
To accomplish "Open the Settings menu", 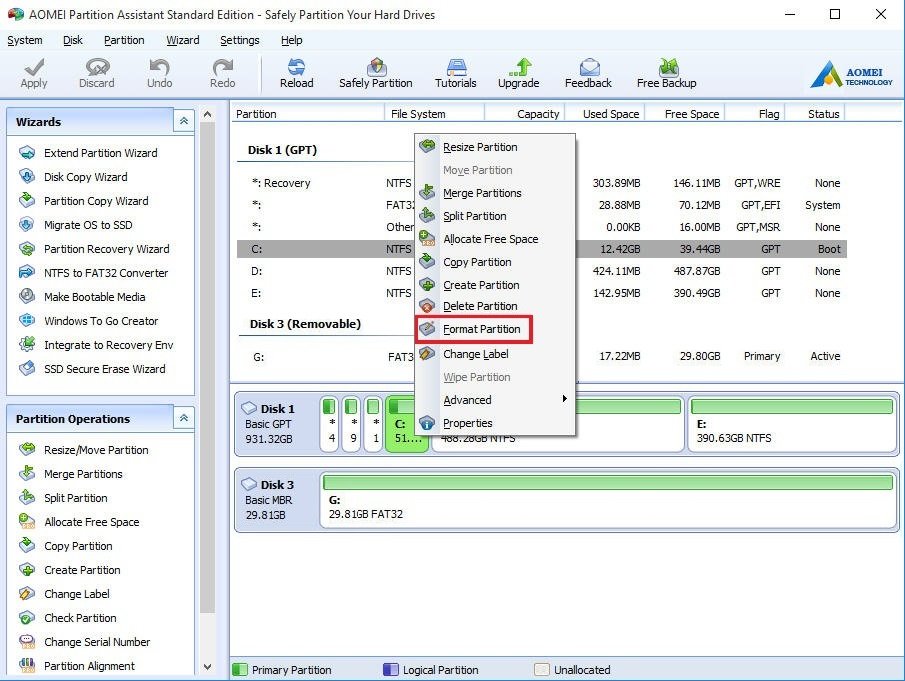I will [x=240, y=40].
